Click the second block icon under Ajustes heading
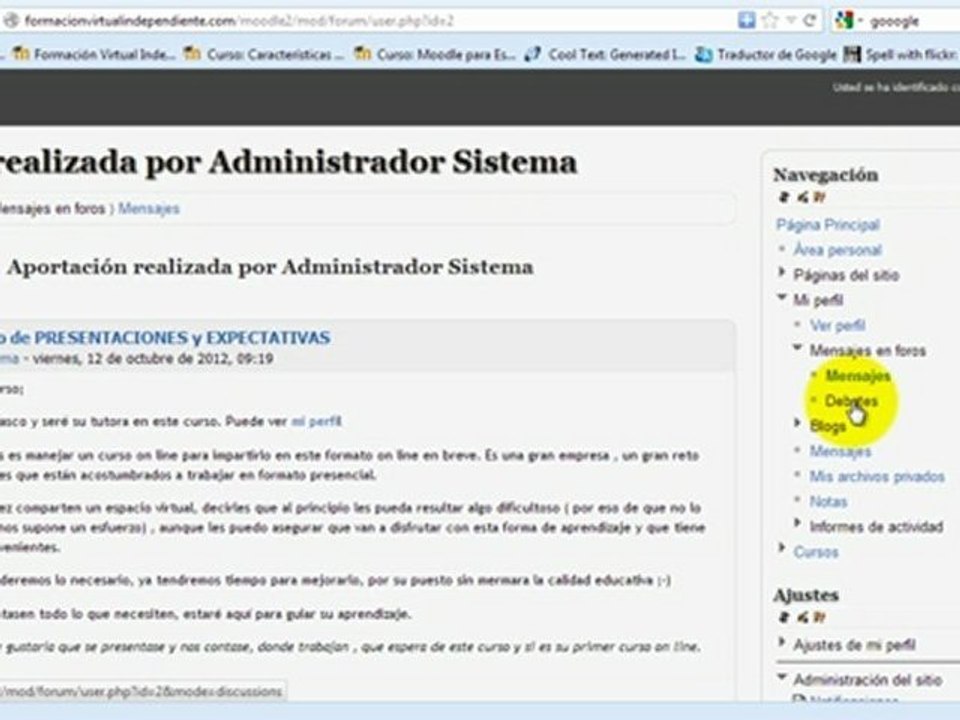Image resolution: width=960 pixels, height=720 pixels. 803,617
